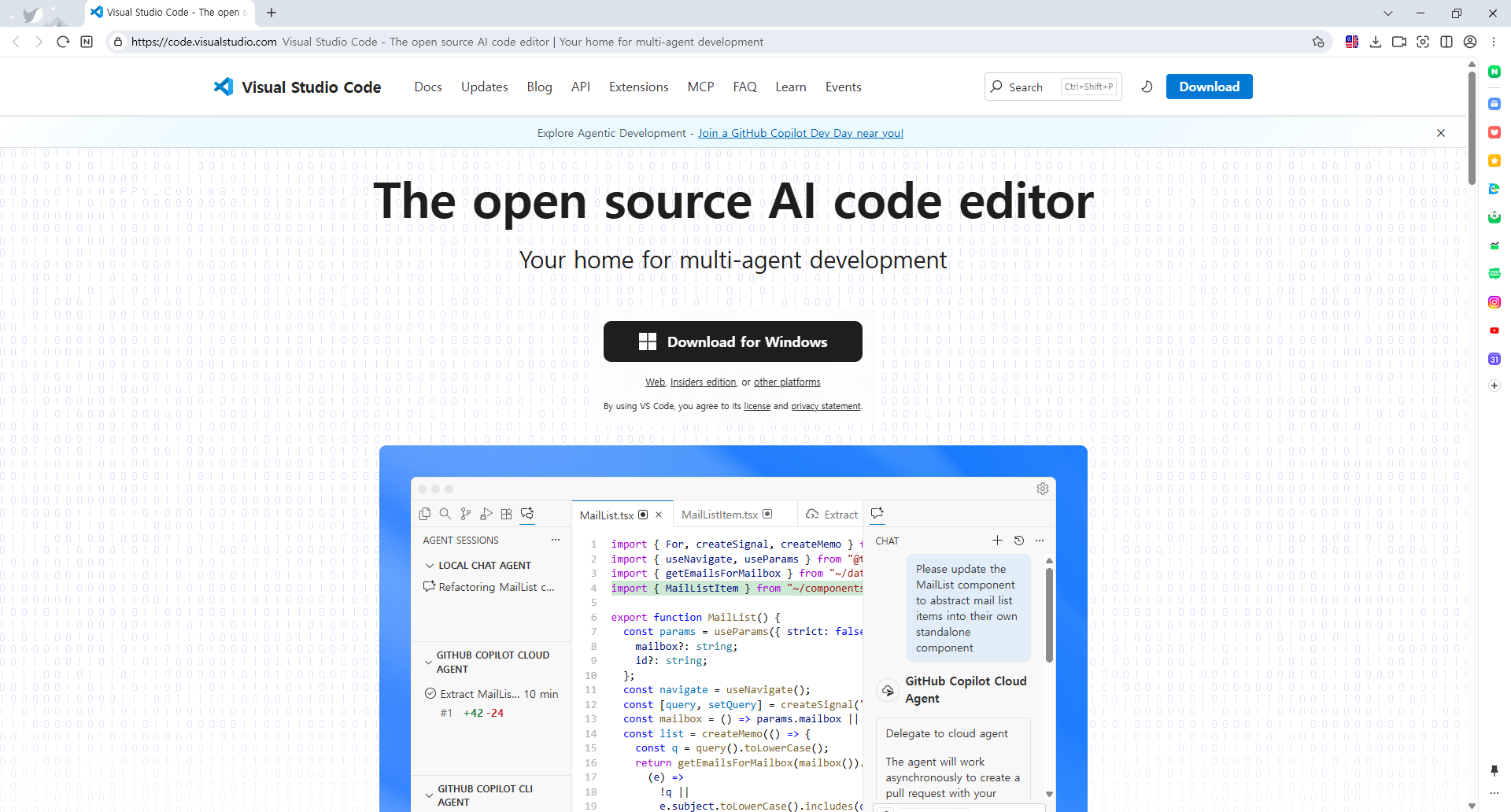
Task: Open a new browser tab
Action: (272, 13)
